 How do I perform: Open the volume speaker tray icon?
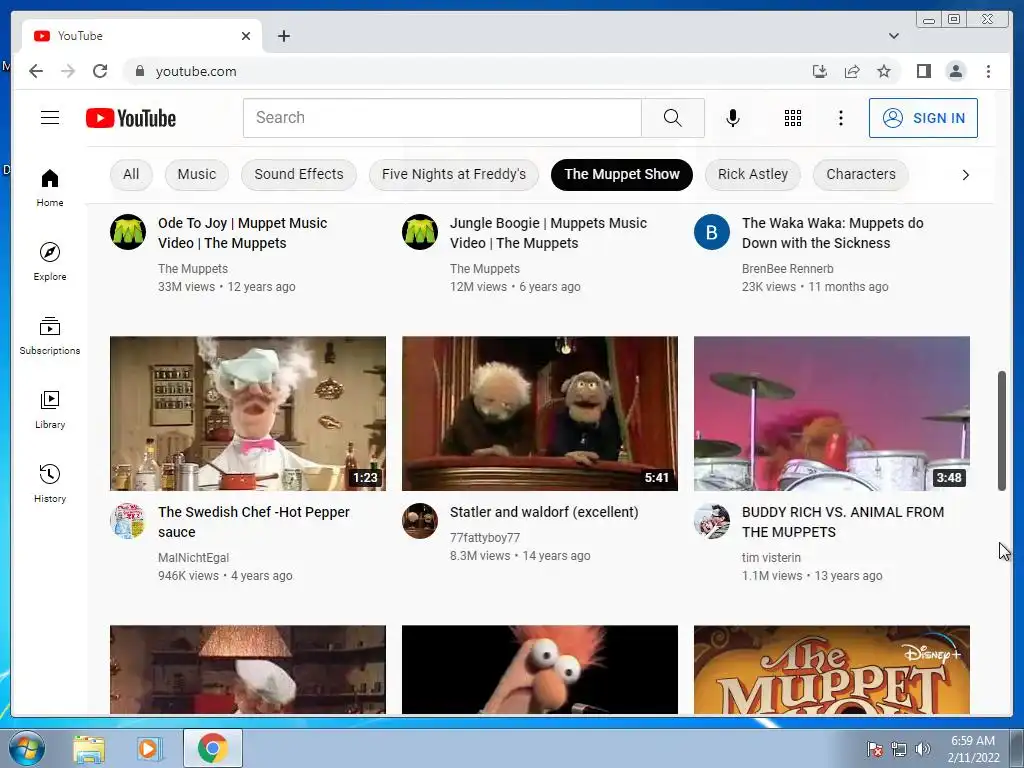tap(923, 749)
